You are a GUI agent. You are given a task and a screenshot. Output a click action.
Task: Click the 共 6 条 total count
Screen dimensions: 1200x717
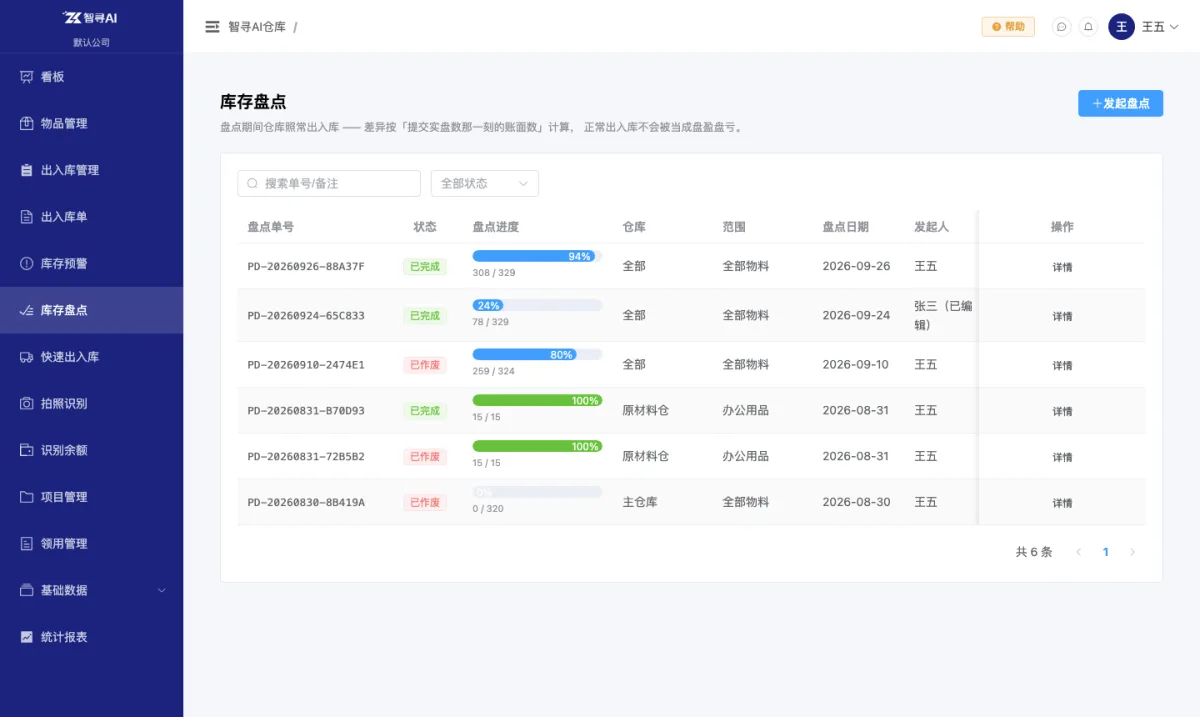(1034, 552)
